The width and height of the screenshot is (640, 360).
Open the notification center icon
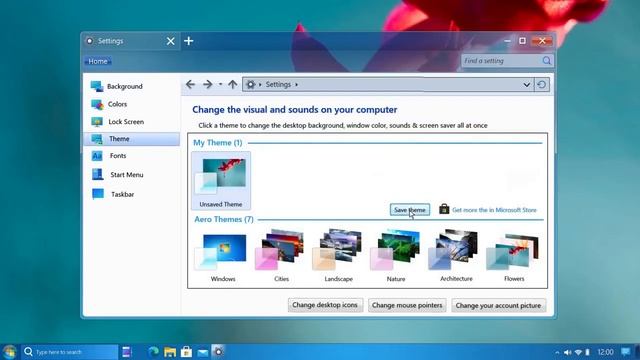[625, 351]
